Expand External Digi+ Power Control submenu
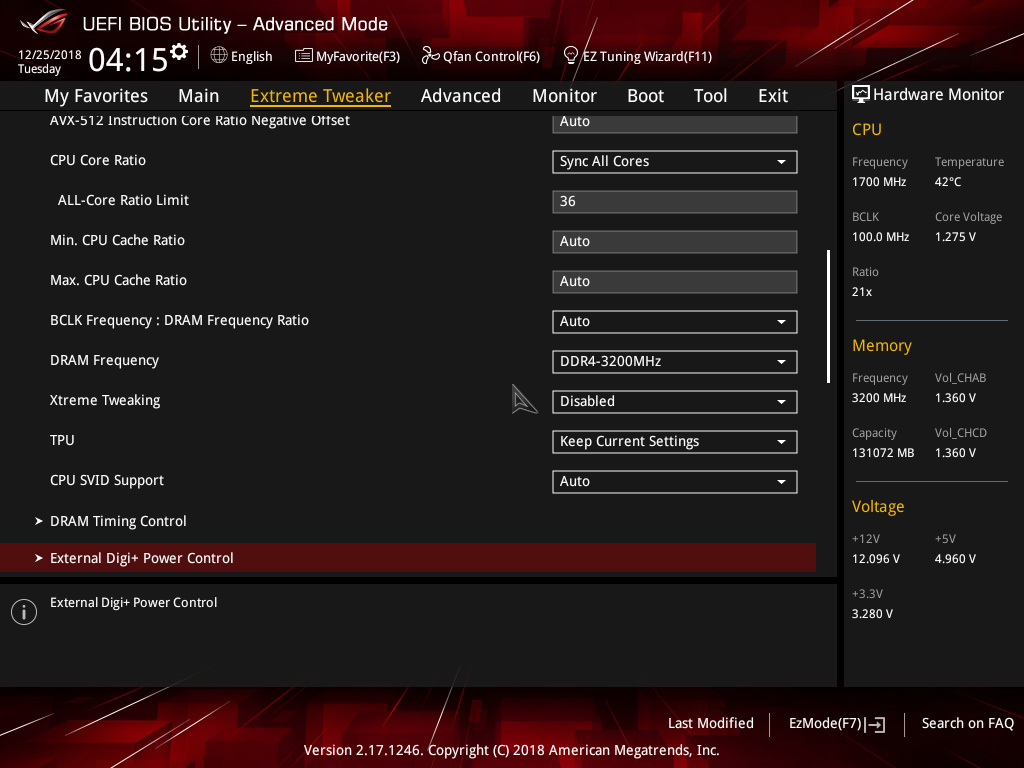This screenshot has height=768, width=1024. coord(408,558)
